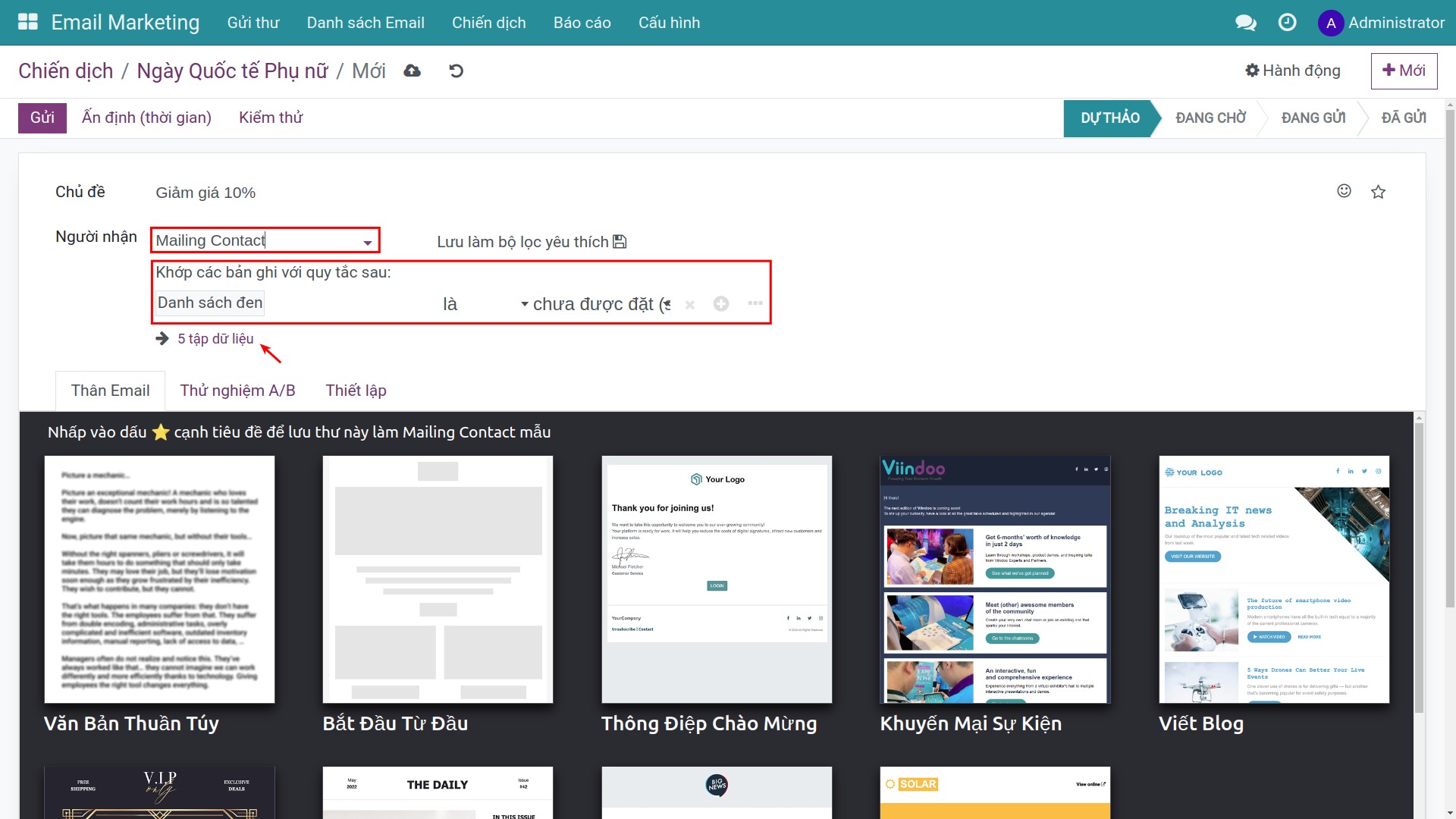Open Hành động menu
Image resolution: width=1456 pixels, height=819 pixels.
pyautogui.click(x=1292, y=70)
